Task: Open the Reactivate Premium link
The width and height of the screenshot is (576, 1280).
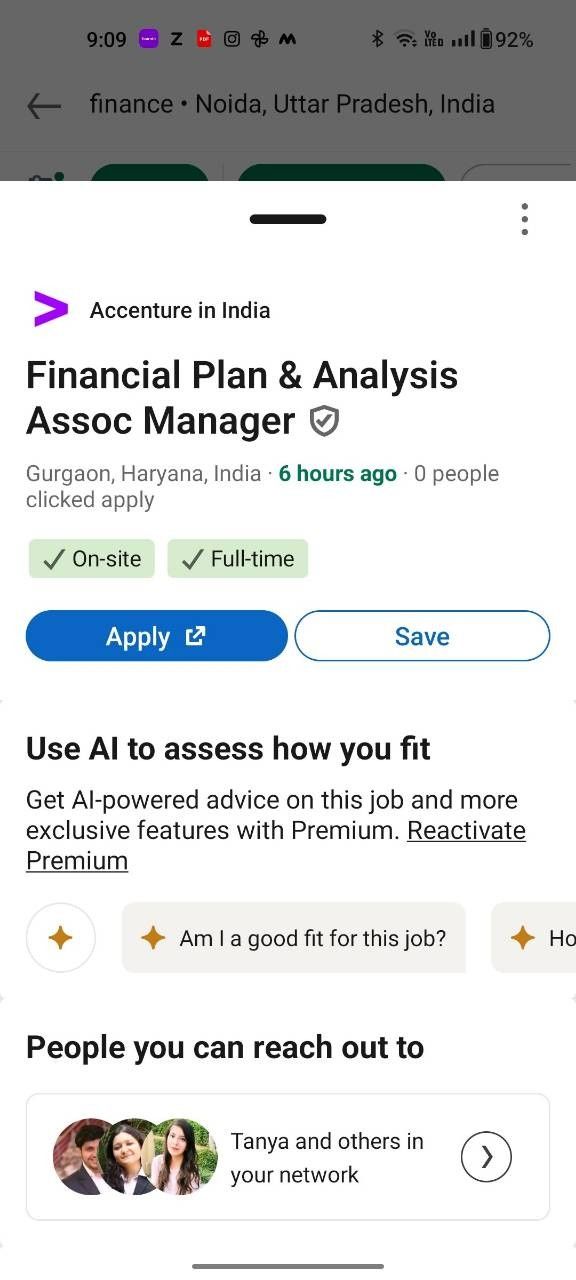Action: (x=276, y=845)
